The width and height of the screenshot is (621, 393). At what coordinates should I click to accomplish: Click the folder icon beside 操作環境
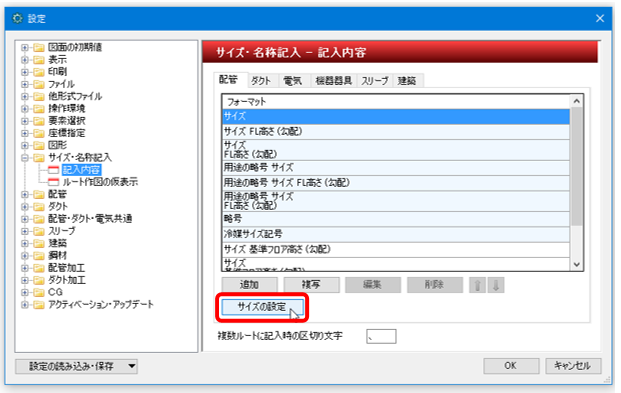(39, 109)
